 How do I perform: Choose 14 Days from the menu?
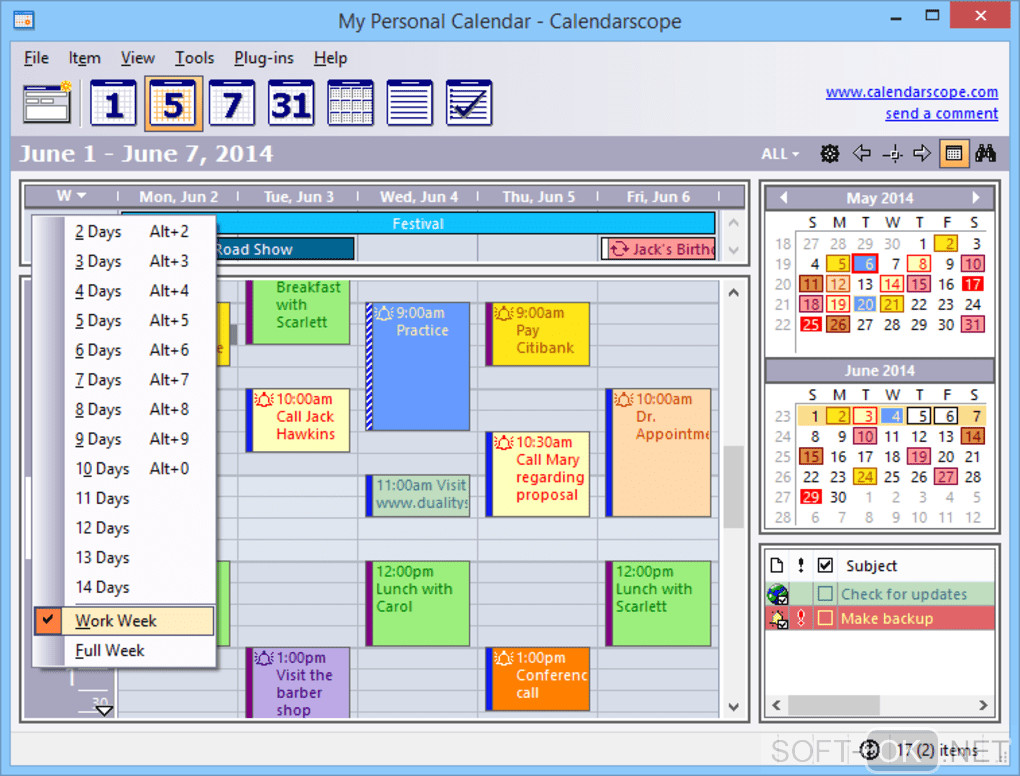tap(124, 587)
